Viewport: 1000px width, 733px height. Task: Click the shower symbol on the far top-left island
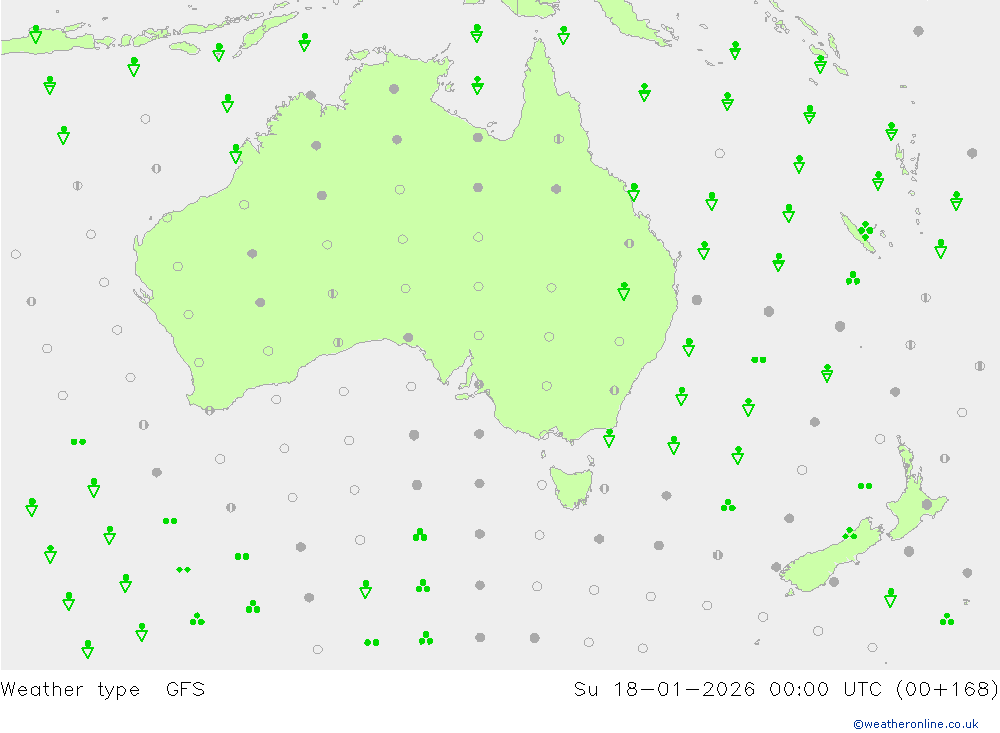click(36, 34)
